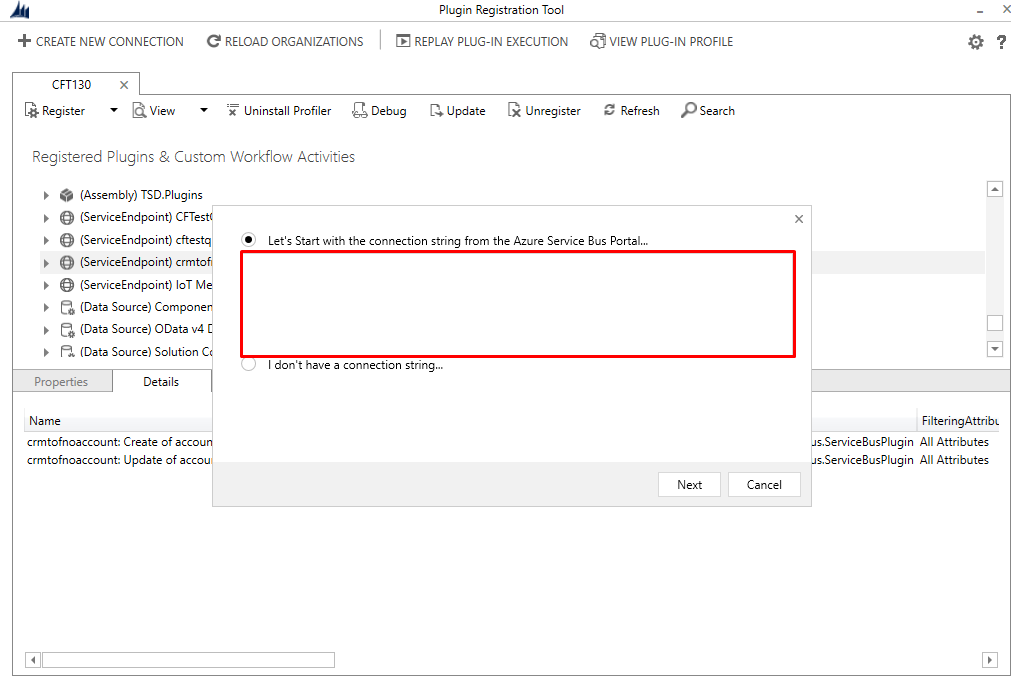1011x677 pixels.
Task: Click the Refresh arrows icon
Action: click(x=609, y=110)
